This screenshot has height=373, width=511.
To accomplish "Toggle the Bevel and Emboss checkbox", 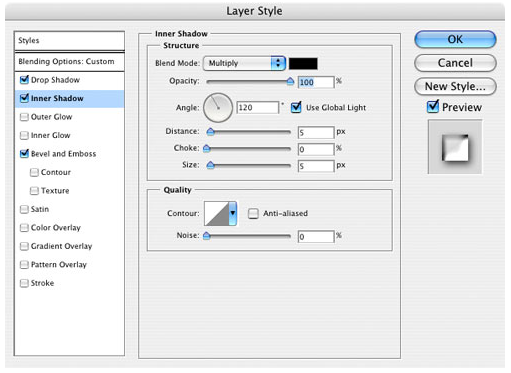I will (x=24, y=154).
